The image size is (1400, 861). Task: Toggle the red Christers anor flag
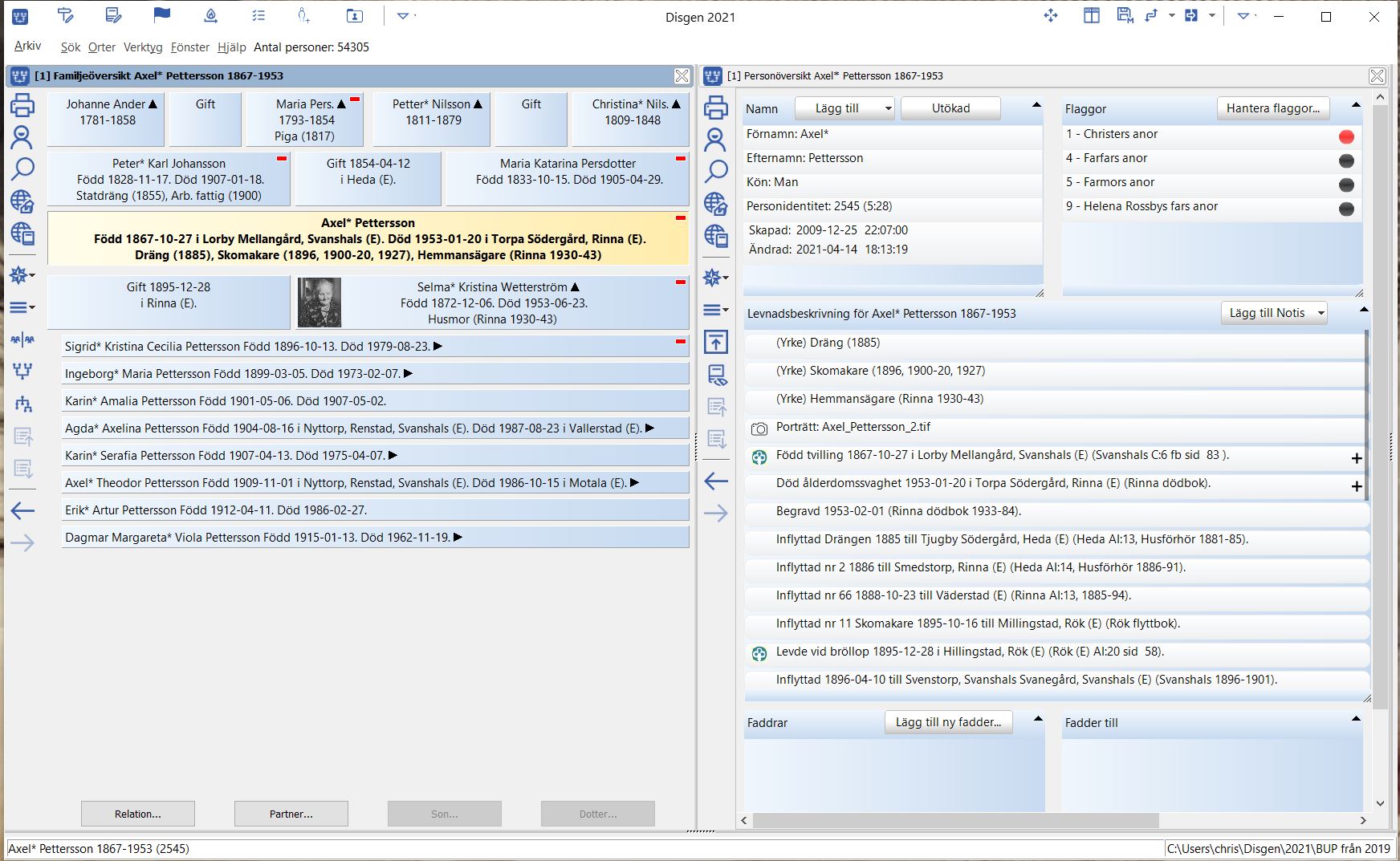click(1347, 136)
